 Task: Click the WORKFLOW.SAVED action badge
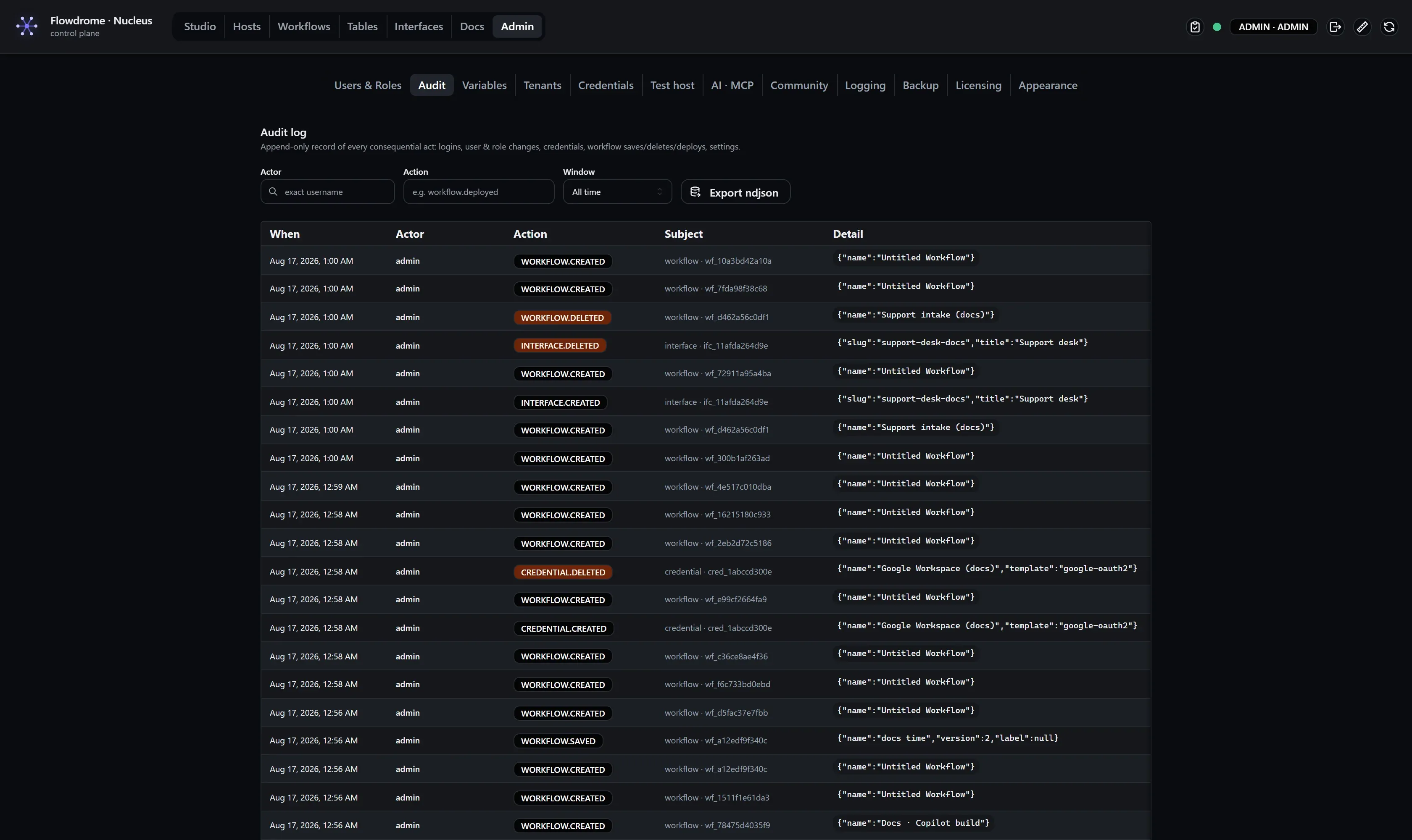tap(558, 741)
